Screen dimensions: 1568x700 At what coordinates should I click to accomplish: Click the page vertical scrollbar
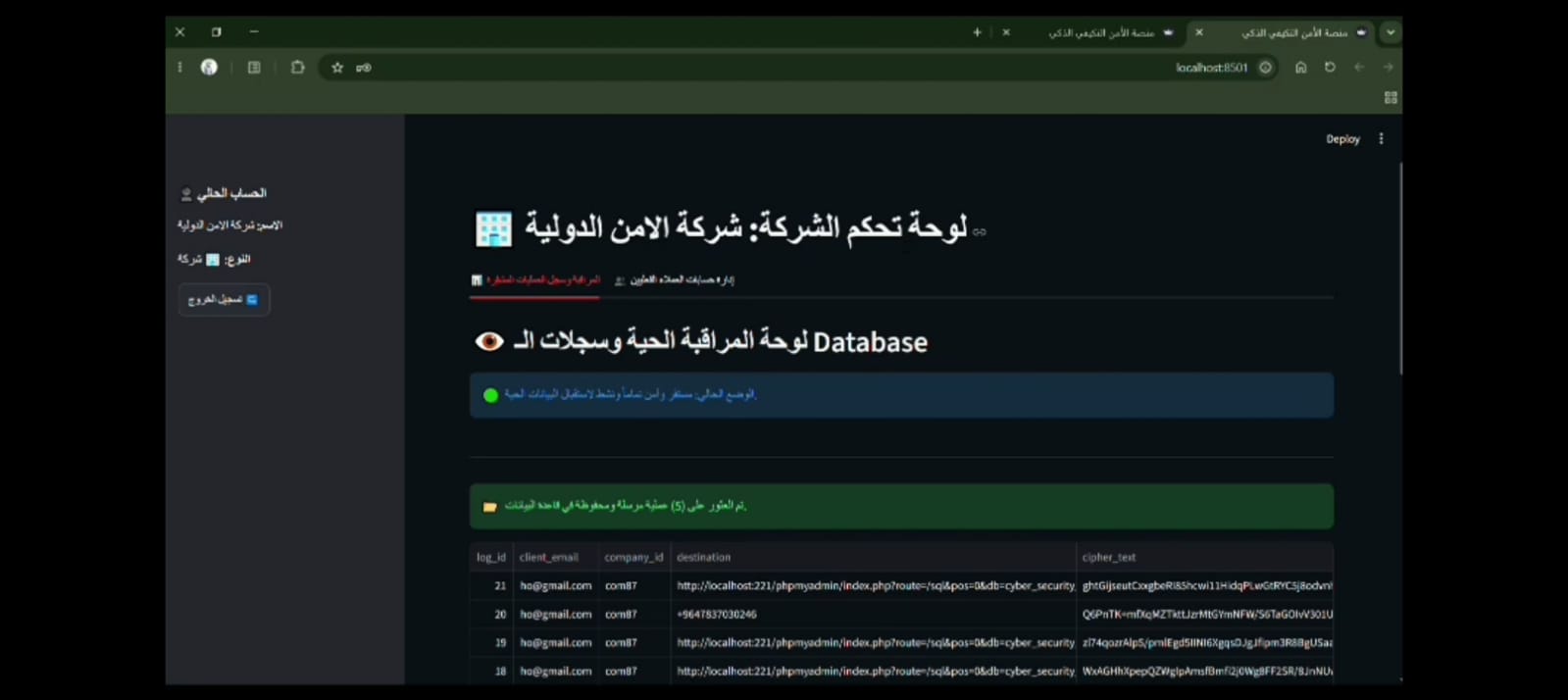[x=1400, y=268]
